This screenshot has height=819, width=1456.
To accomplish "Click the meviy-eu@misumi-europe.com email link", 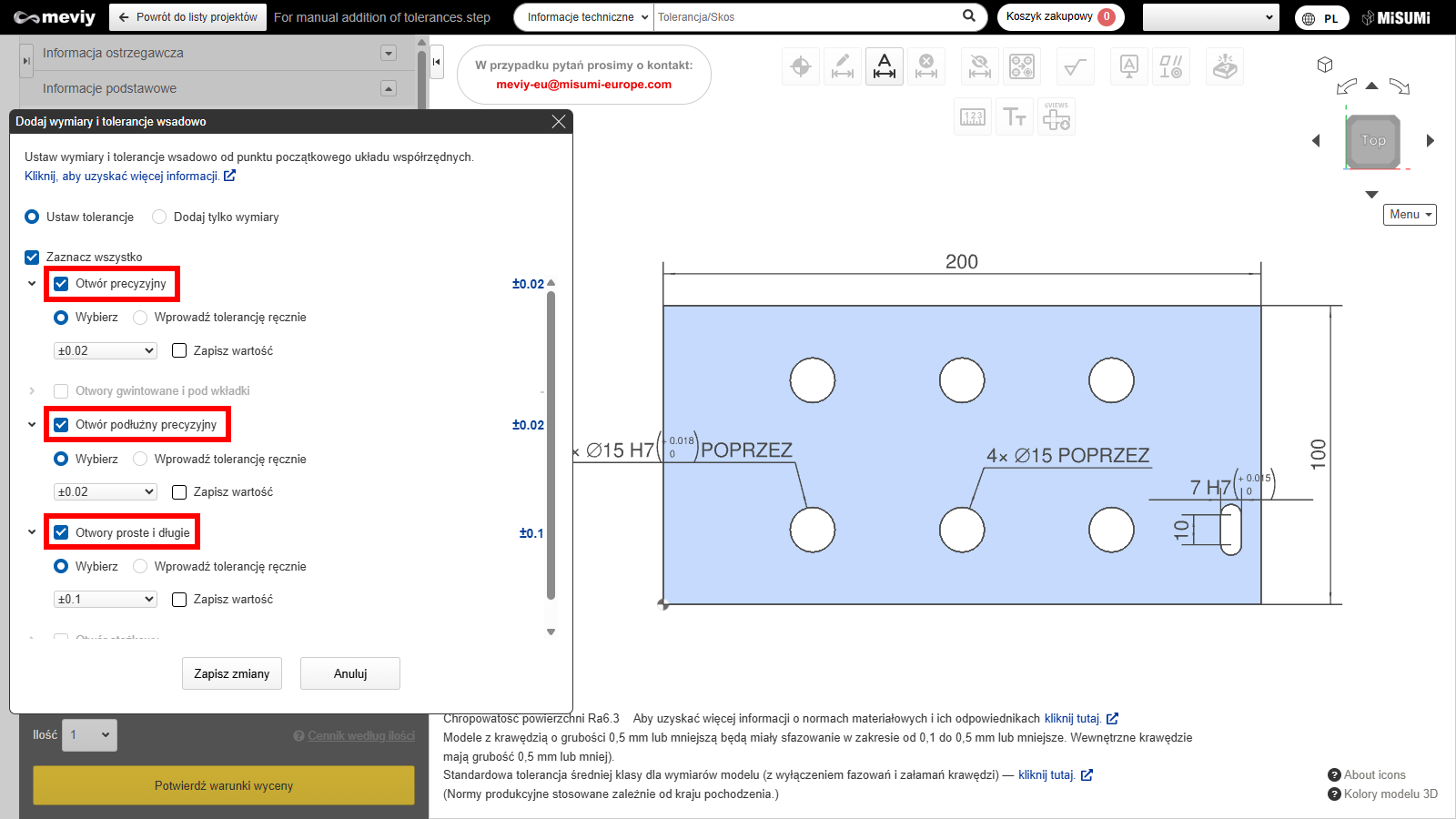I will 583,85.
